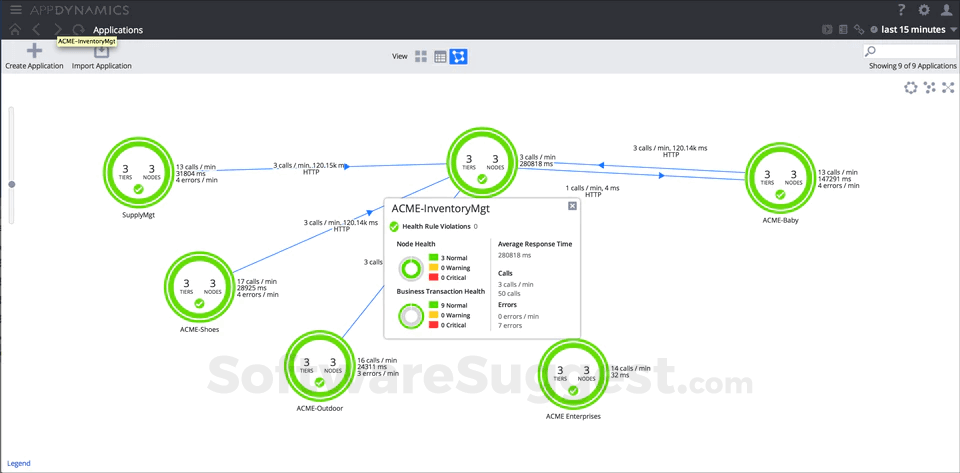Click the chain link share icon
Image resolution: width=960 pixels, height=473 pixels.
859,29
